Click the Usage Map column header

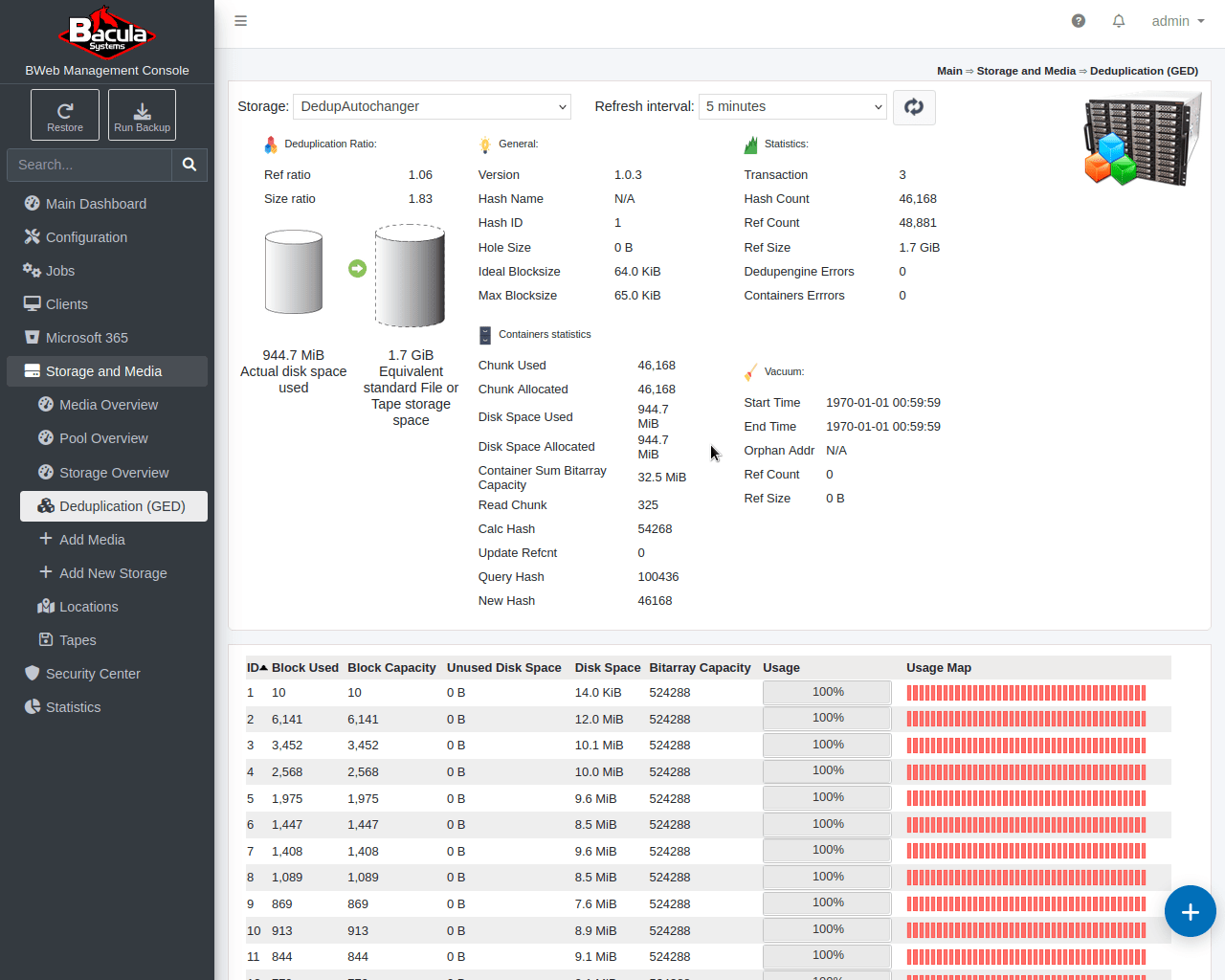click(939, 668)
